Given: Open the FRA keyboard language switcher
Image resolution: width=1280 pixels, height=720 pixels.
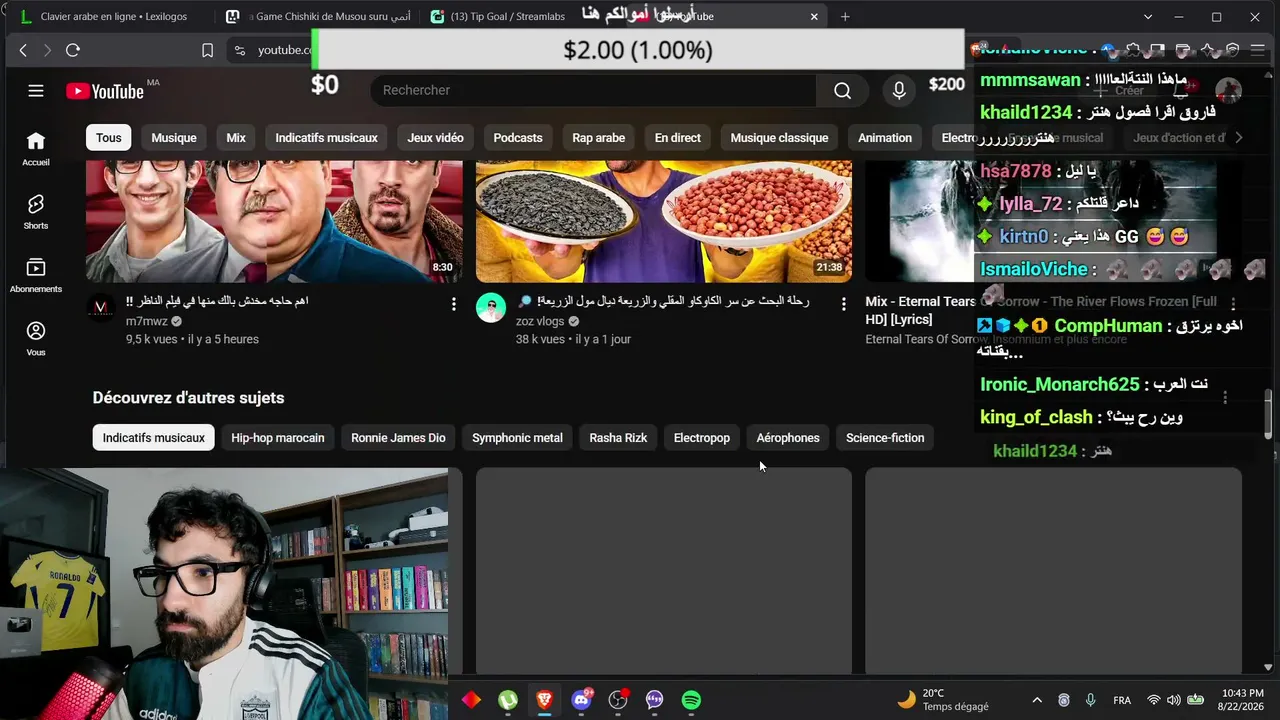Looking at the screenshot, I should [x=1122, y=700].
